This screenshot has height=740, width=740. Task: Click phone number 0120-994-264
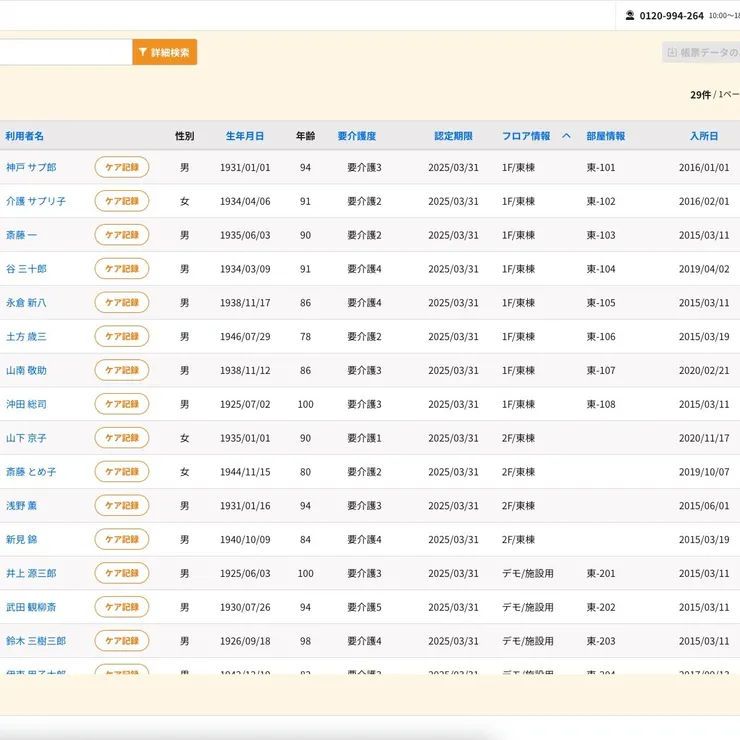click(x=671, y=16)
